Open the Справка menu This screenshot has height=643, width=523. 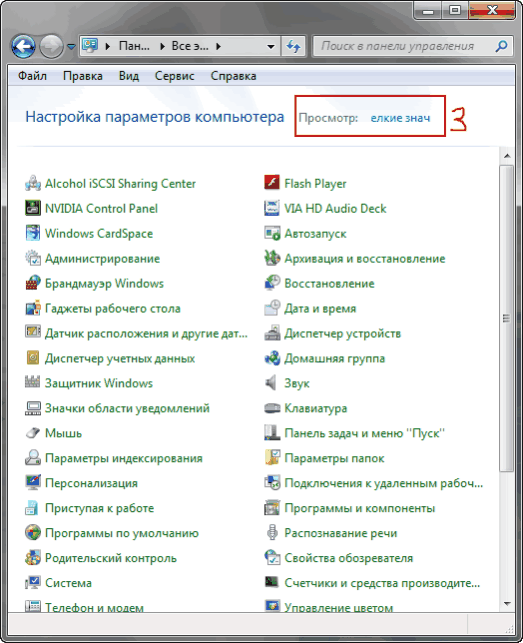click(233, 76)
